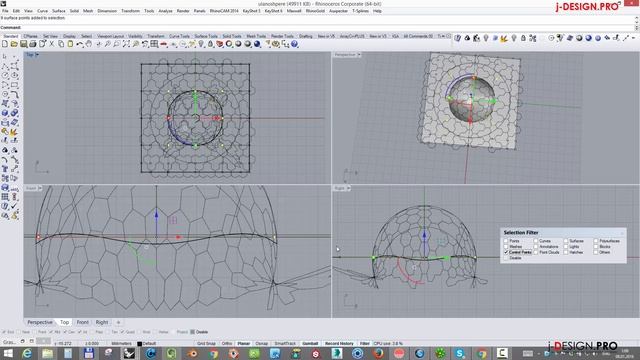Open the Default layer dropdown in the status bar
The image size is (640, 360).
coord(149,344)
